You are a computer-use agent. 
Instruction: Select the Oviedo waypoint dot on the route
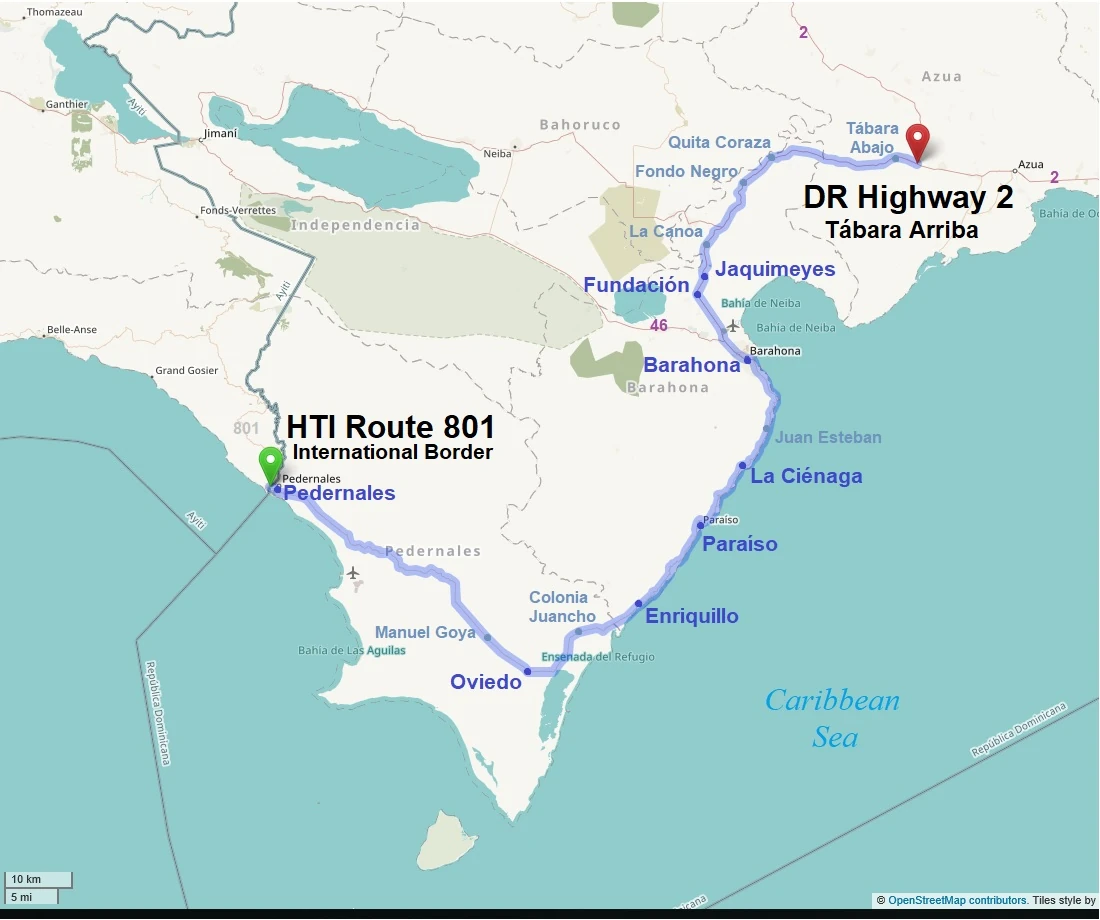(527, 671)
